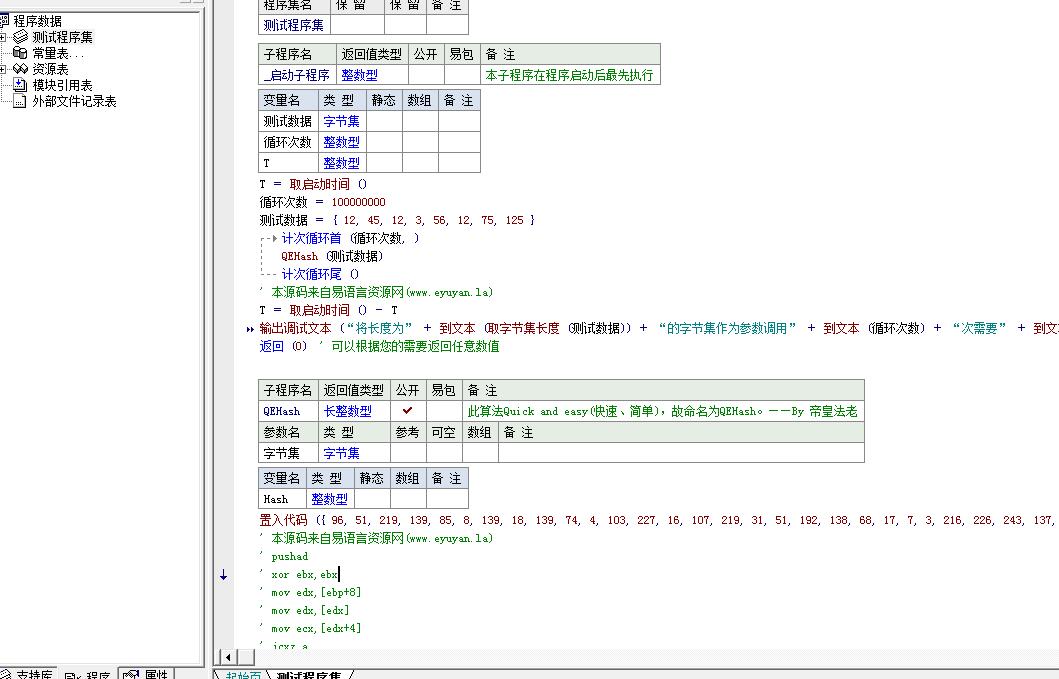
Task: Click the _启动子程序 name cell
Action: coord(297,75)
